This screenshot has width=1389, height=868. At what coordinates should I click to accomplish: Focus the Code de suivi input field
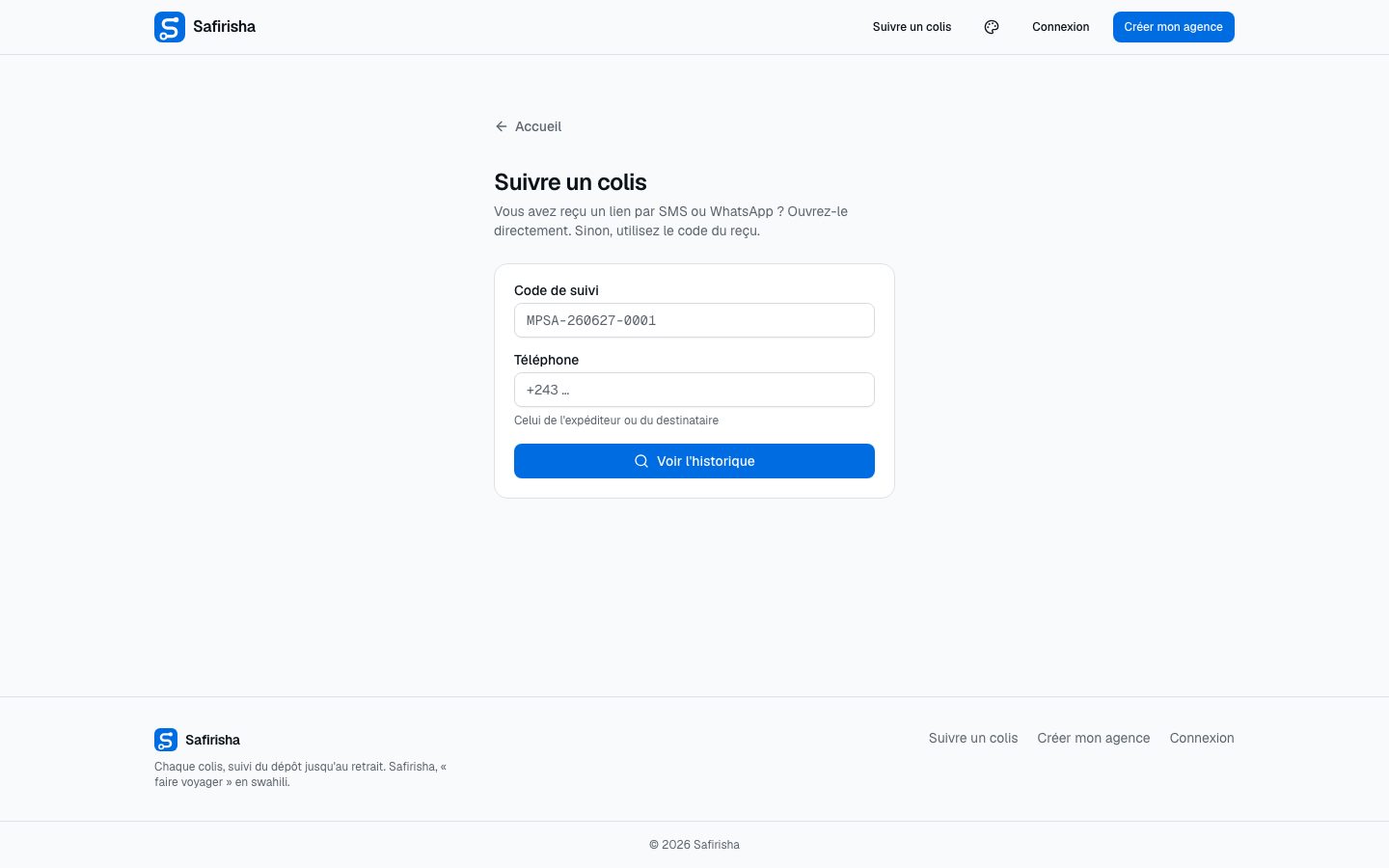pyautogui.click(x=694, y=320)
